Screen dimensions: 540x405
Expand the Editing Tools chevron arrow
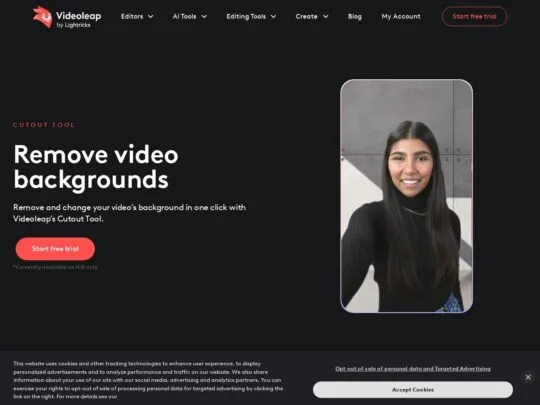click(x=273, y=17)
